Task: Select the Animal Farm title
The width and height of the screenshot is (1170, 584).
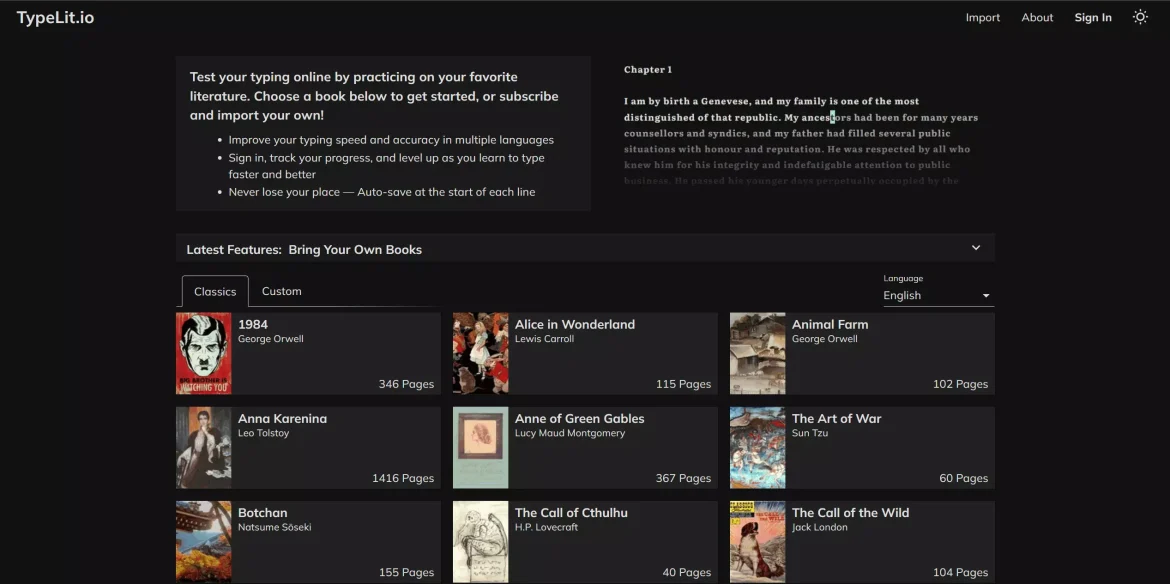Action: click(830, 324)
